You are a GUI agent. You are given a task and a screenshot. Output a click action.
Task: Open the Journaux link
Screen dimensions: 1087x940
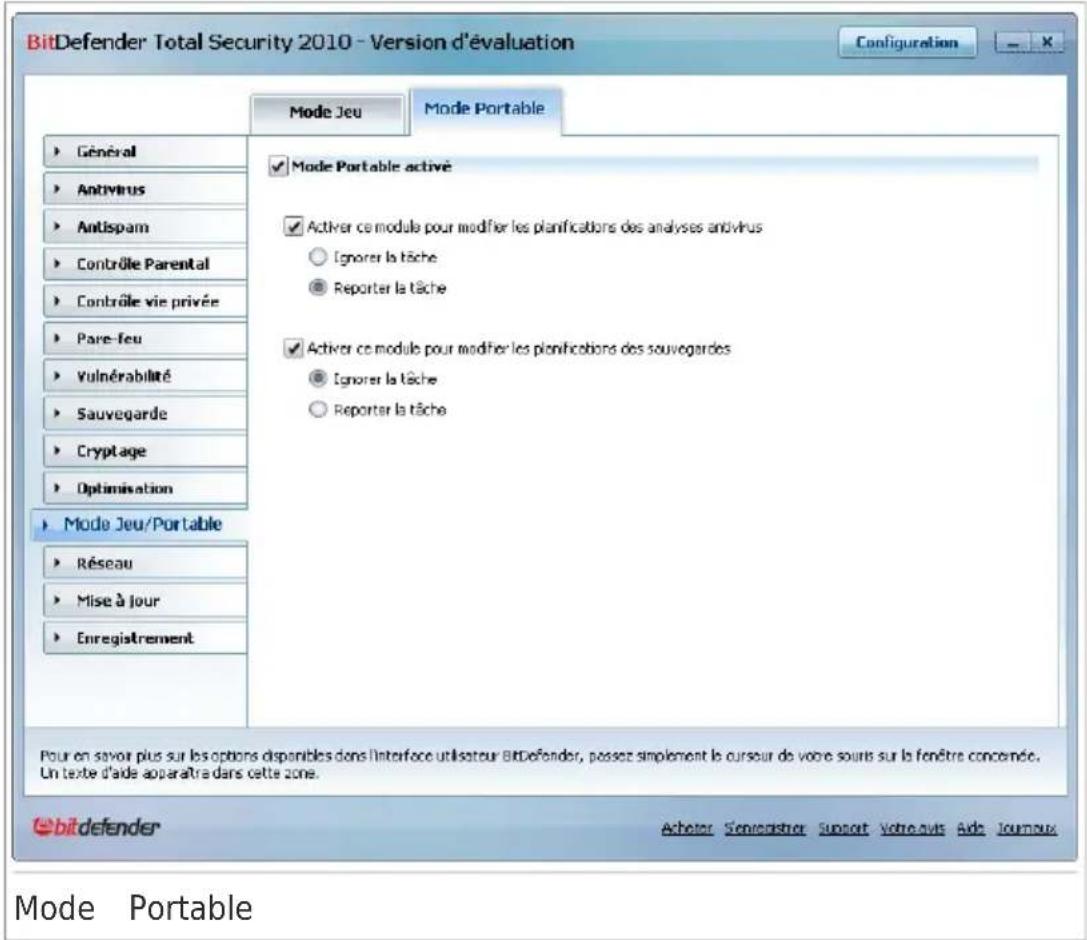click(x=1027, y=828)
